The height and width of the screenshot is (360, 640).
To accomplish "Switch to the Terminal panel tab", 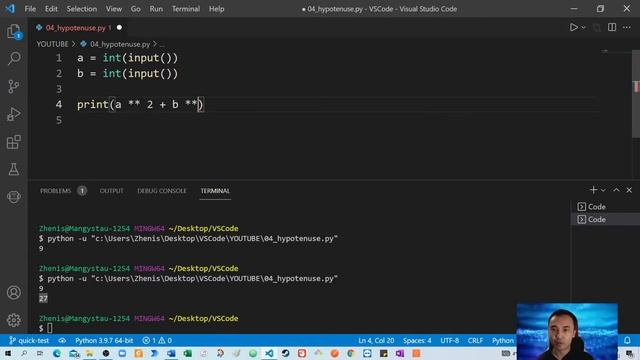I will click(x=215, y=191).
